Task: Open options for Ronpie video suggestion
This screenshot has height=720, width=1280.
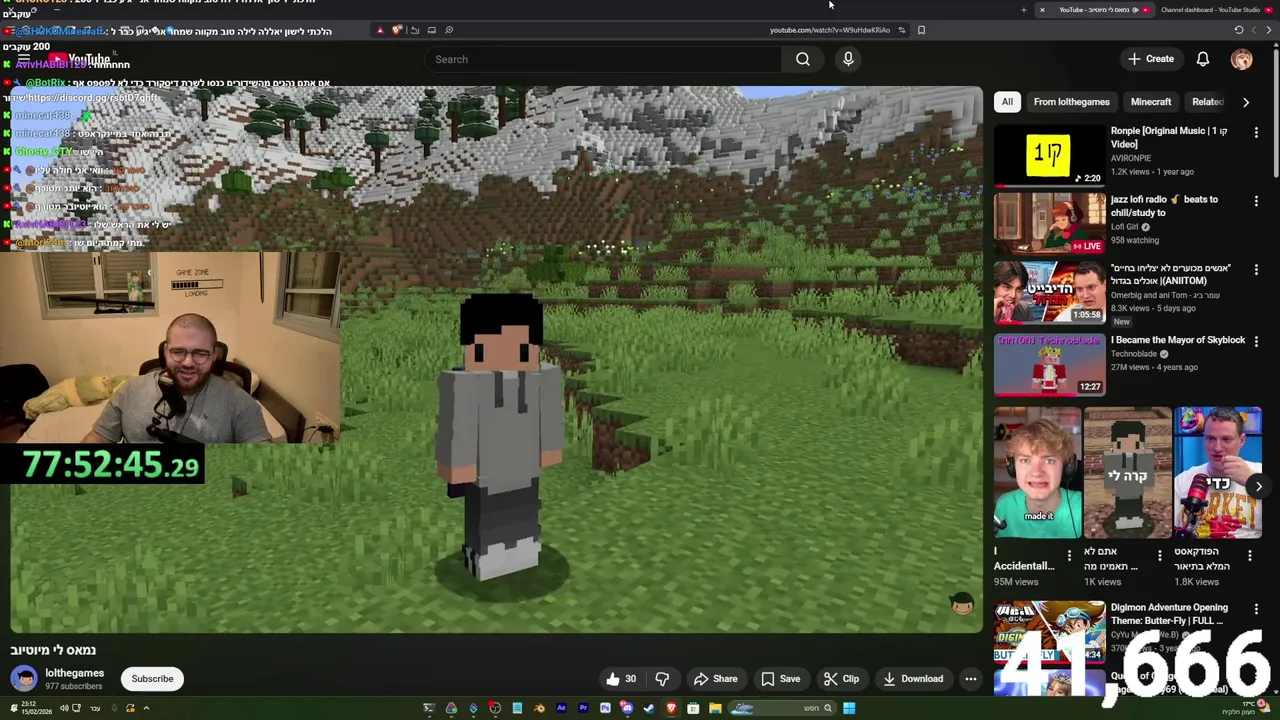Action: tap(1256, 132)
